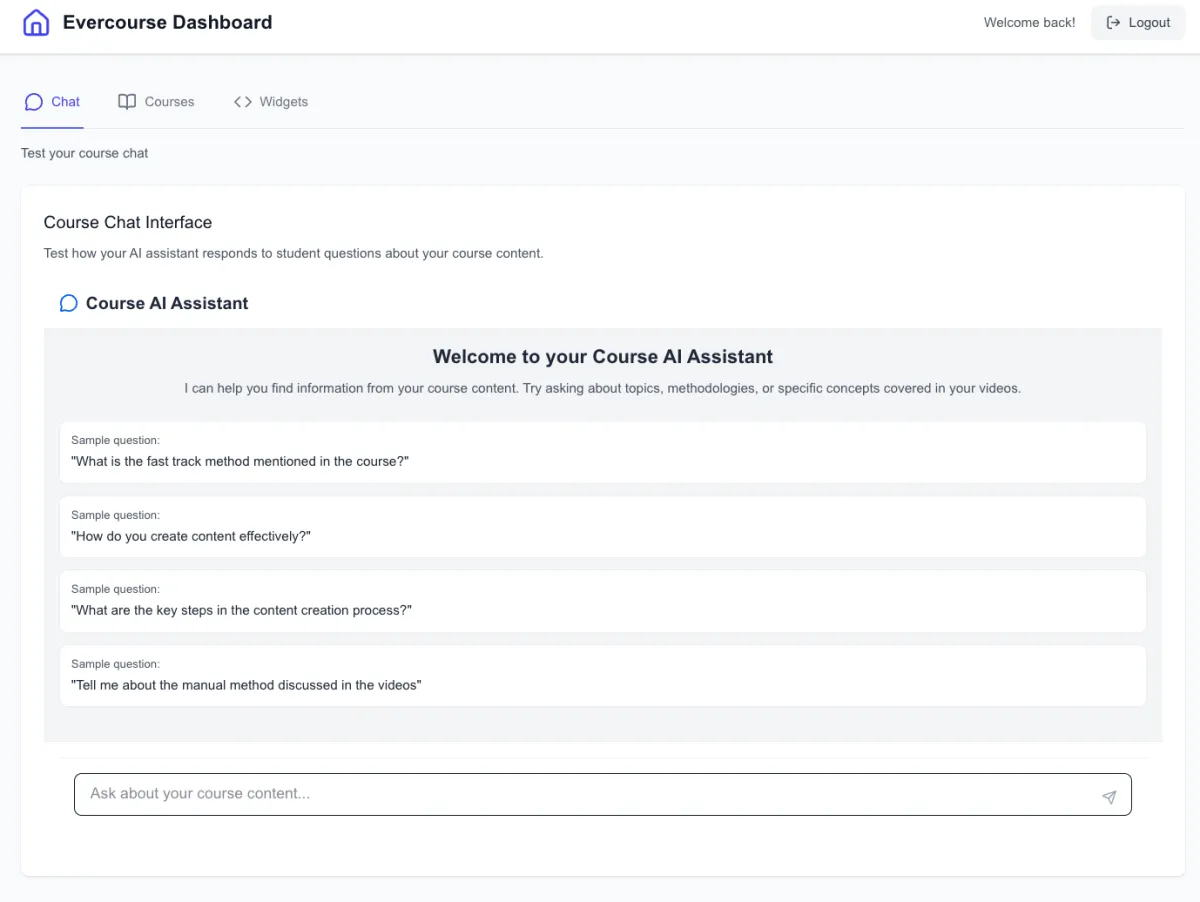Viewport: 1200px width, 902px height.
Task: Select "How do you create content effectively?" sample
Action: click(x=602, y=527)
